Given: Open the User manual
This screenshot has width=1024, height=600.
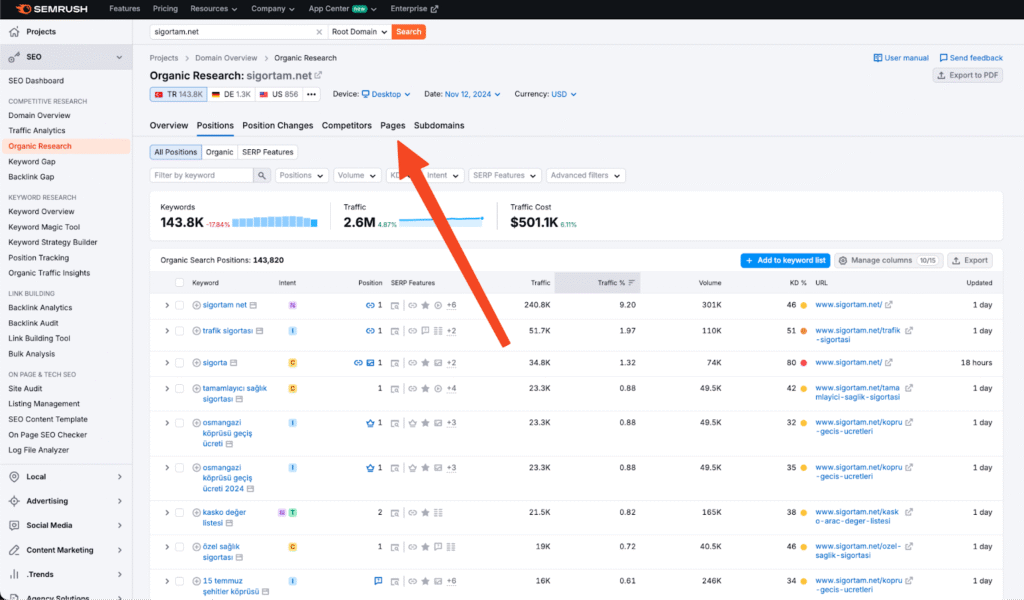Looking at the screenshot, I should click(x=900, y=58).
